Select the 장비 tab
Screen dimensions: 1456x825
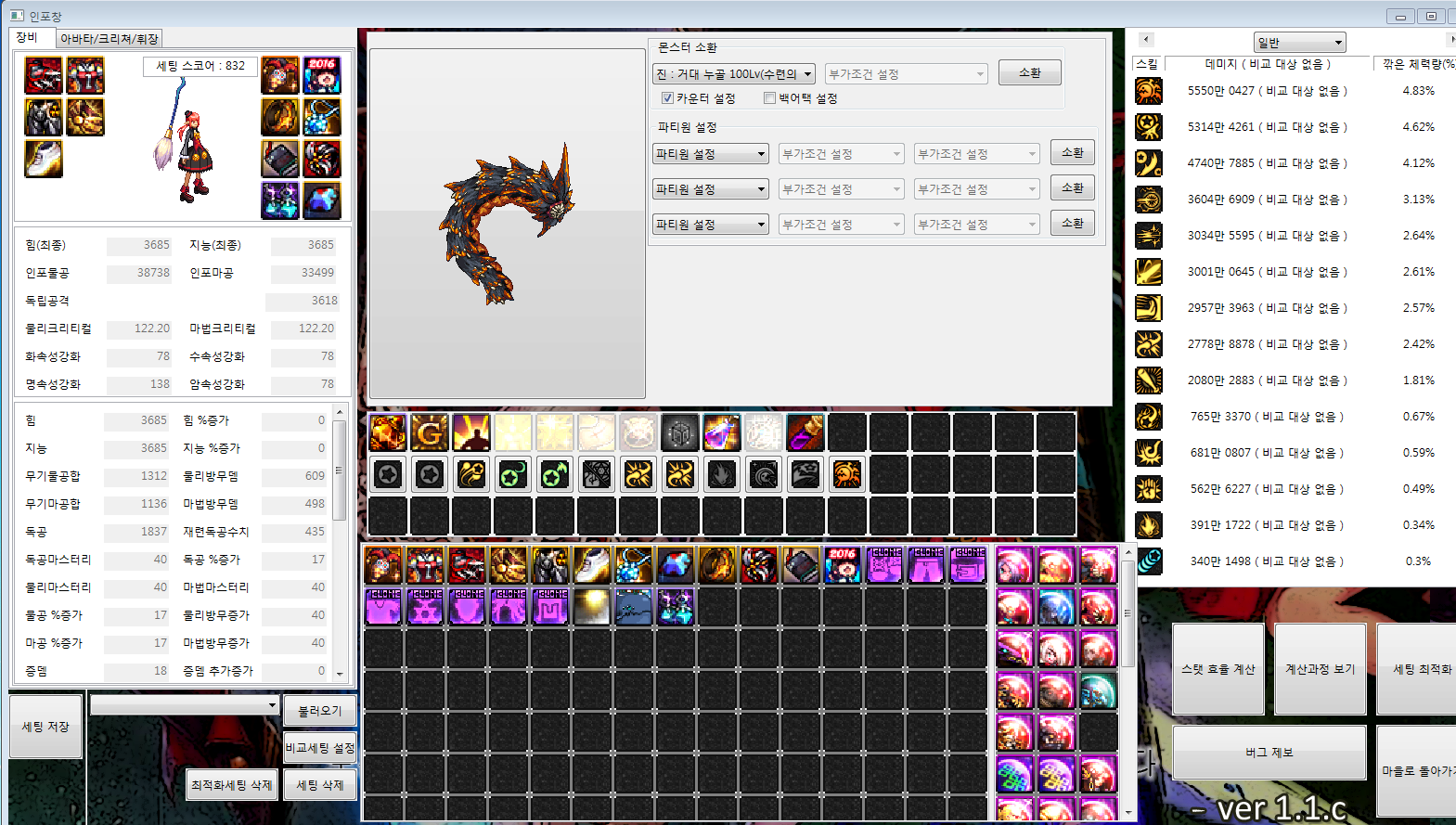point(28,38)
